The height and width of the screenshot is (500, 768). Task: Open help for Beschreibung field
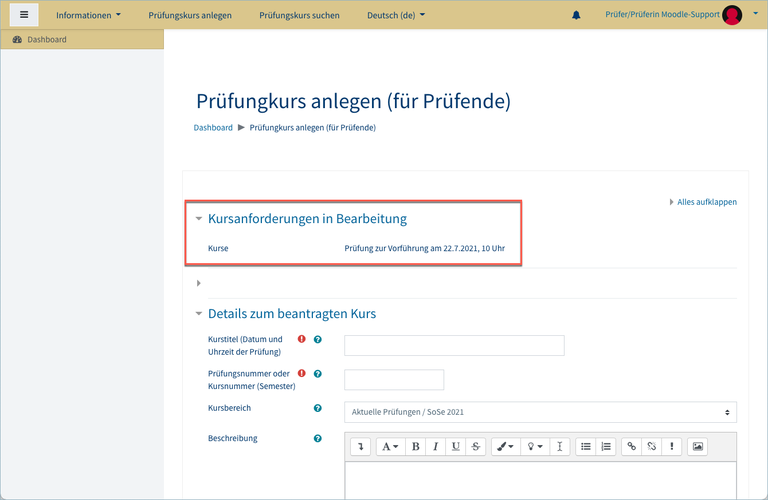click(317, 438)
